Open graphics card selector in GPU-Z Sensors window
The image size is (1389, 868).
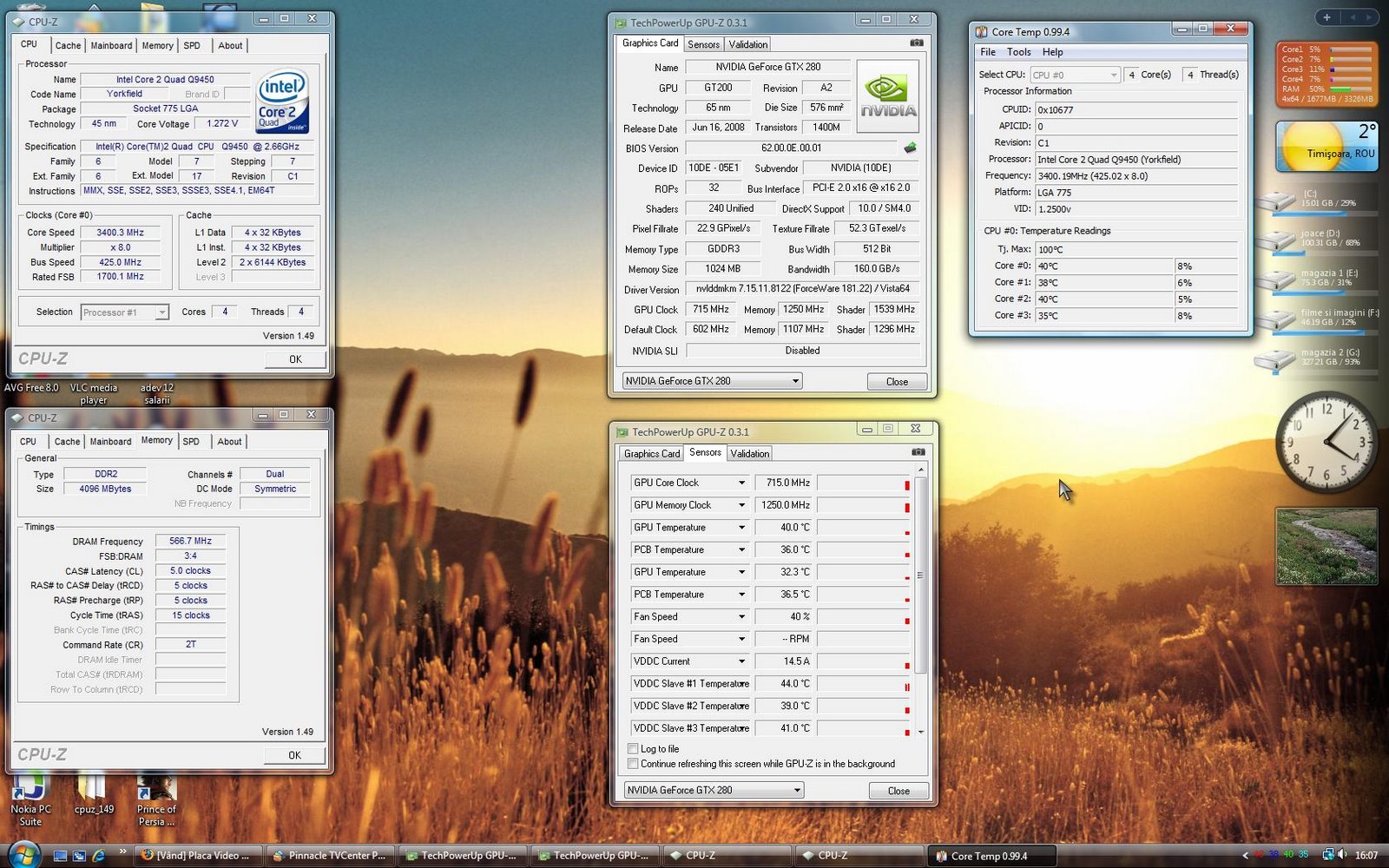click(713, 790)
